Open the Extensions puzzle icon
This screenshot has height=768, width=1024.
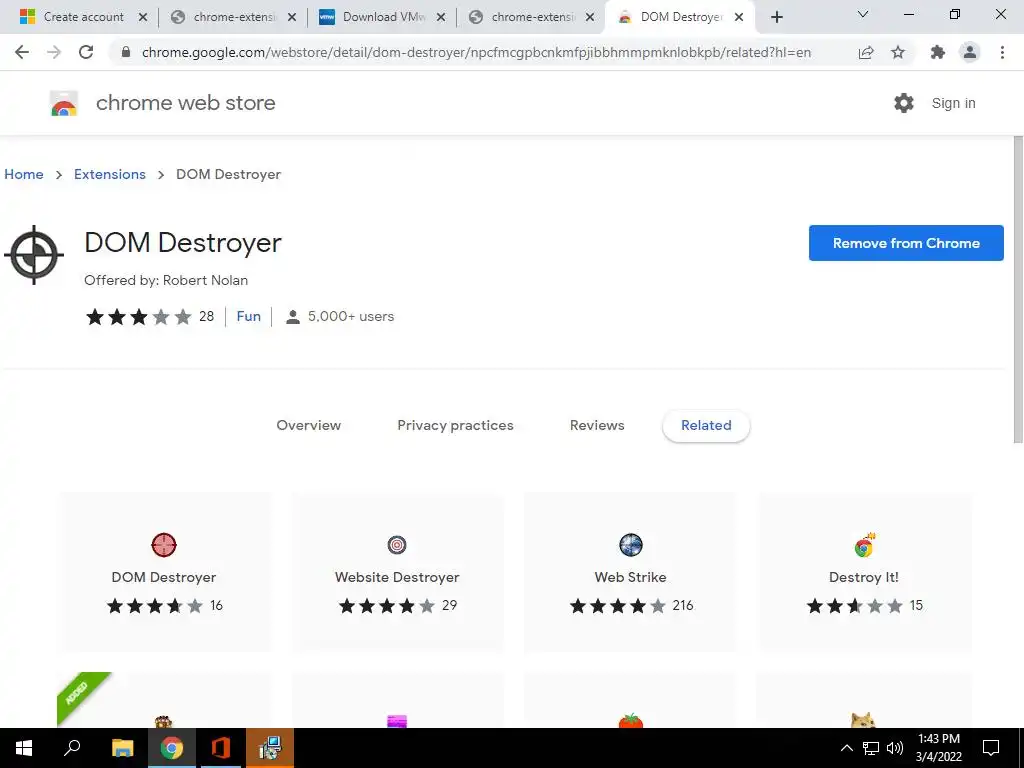point(938,52)
